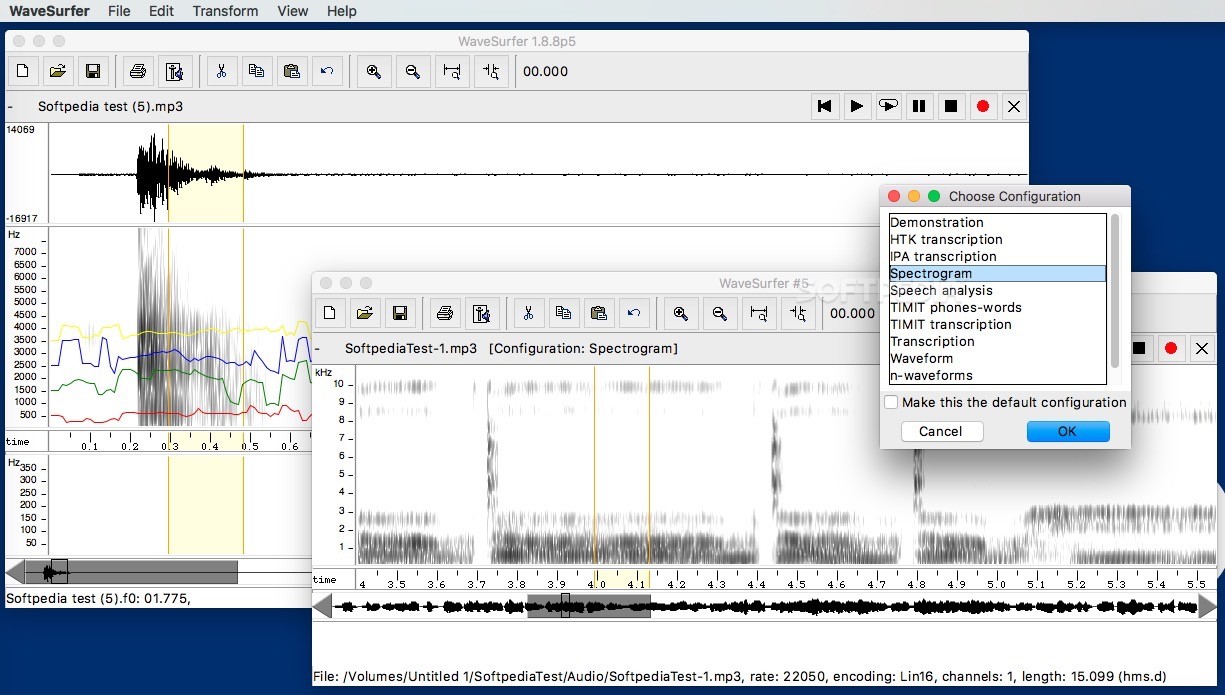Collapse SoftpediaTest-1.mp3 panel with minus
Screen dimensions: 1225x695
[317, 349]
